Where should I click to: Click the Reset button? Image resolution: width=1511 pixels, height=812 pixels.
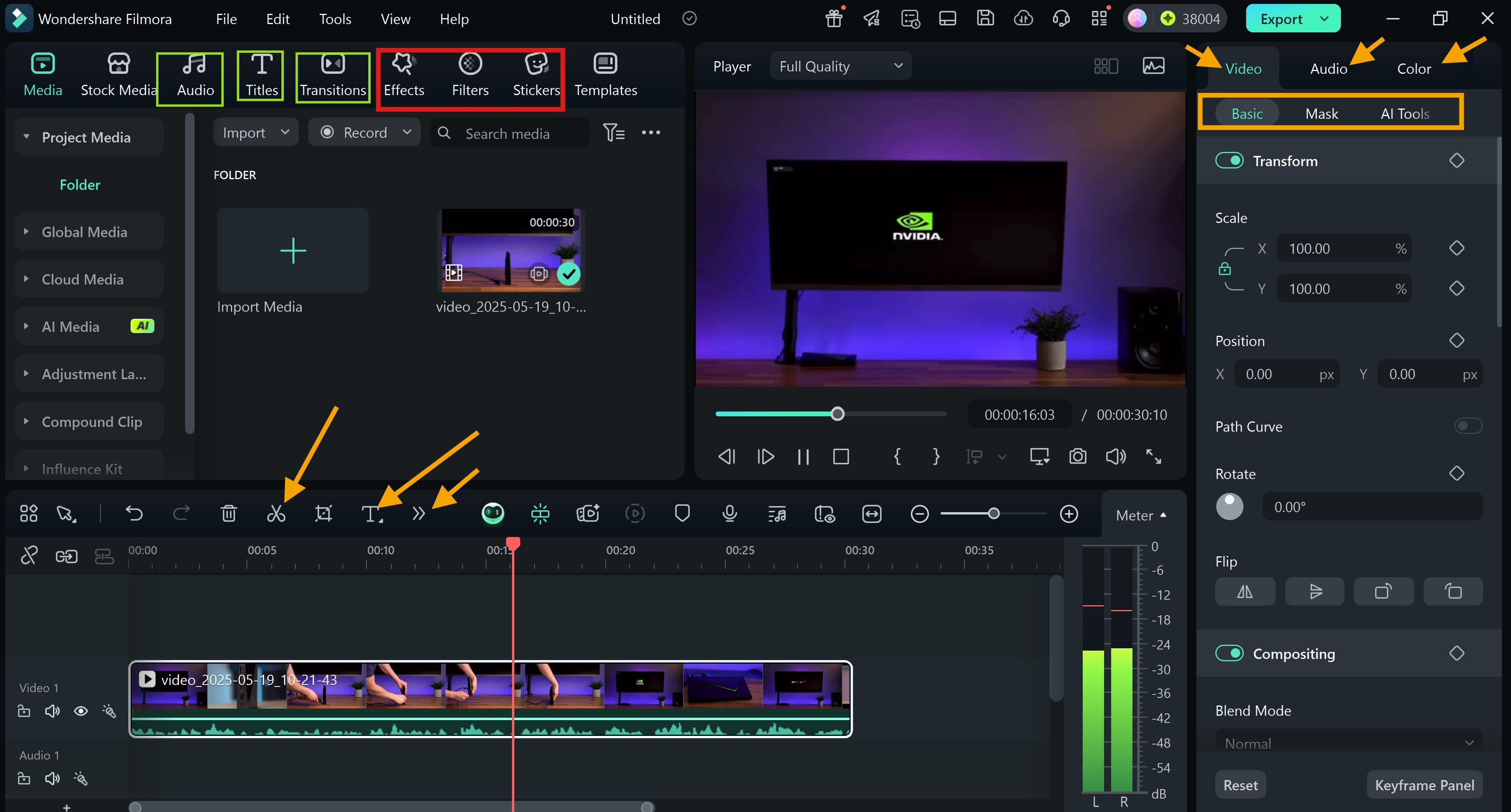pyautogui.click(x=1240, y=785)
